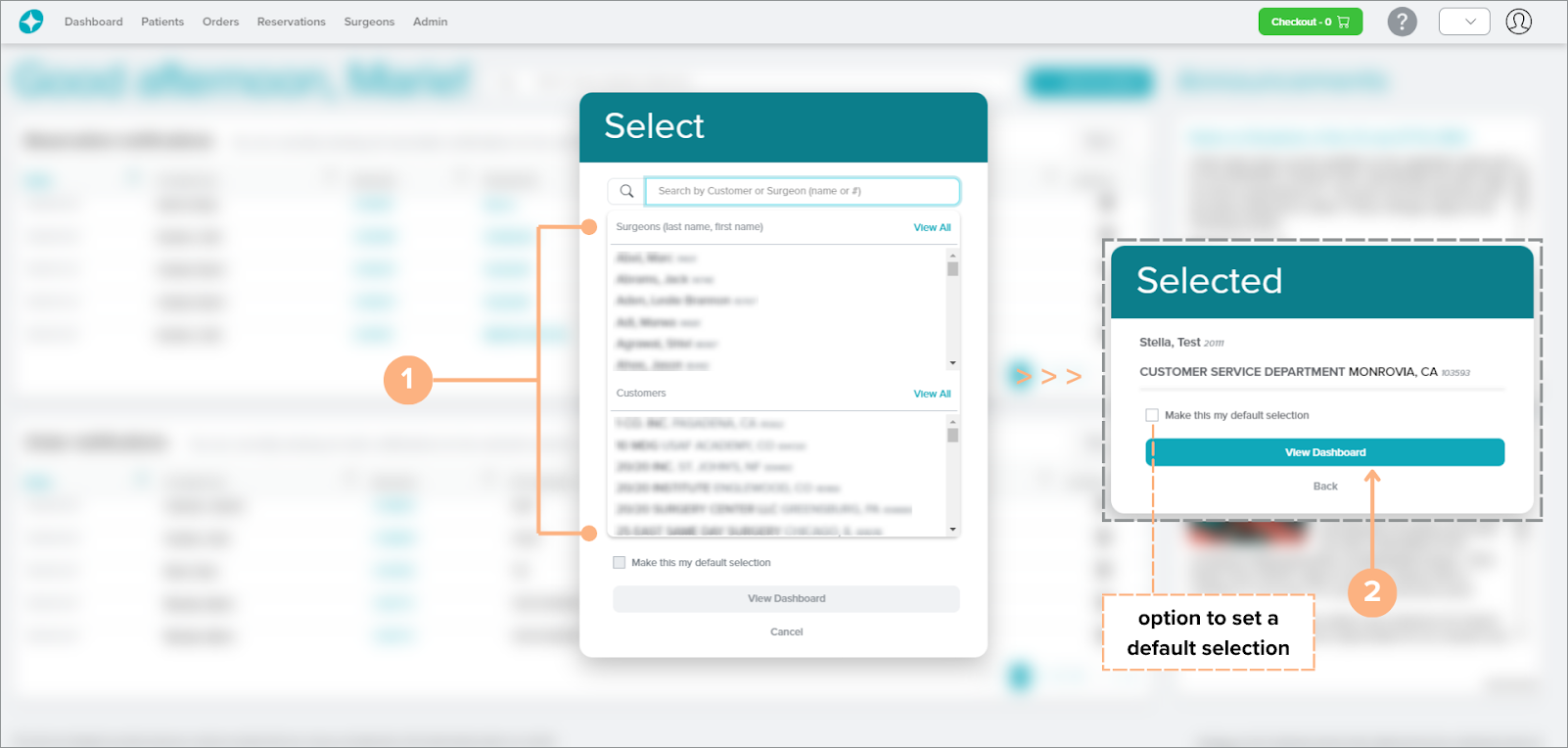The height and width of the screenshot is (748, 1568).
Task: Click the cart icon in Checkout button
Action: (1343, 22)
